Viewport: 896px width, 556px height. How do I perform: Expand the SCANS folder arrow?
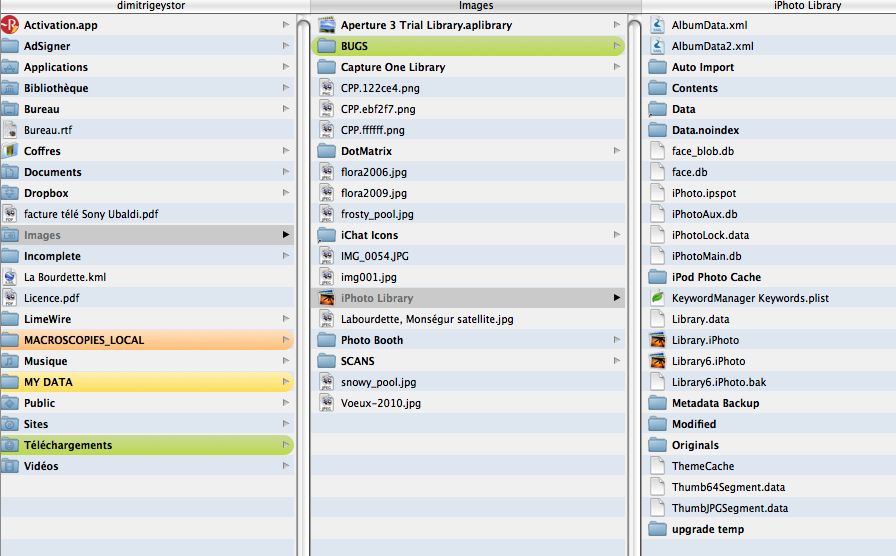[x=617, y=361]
